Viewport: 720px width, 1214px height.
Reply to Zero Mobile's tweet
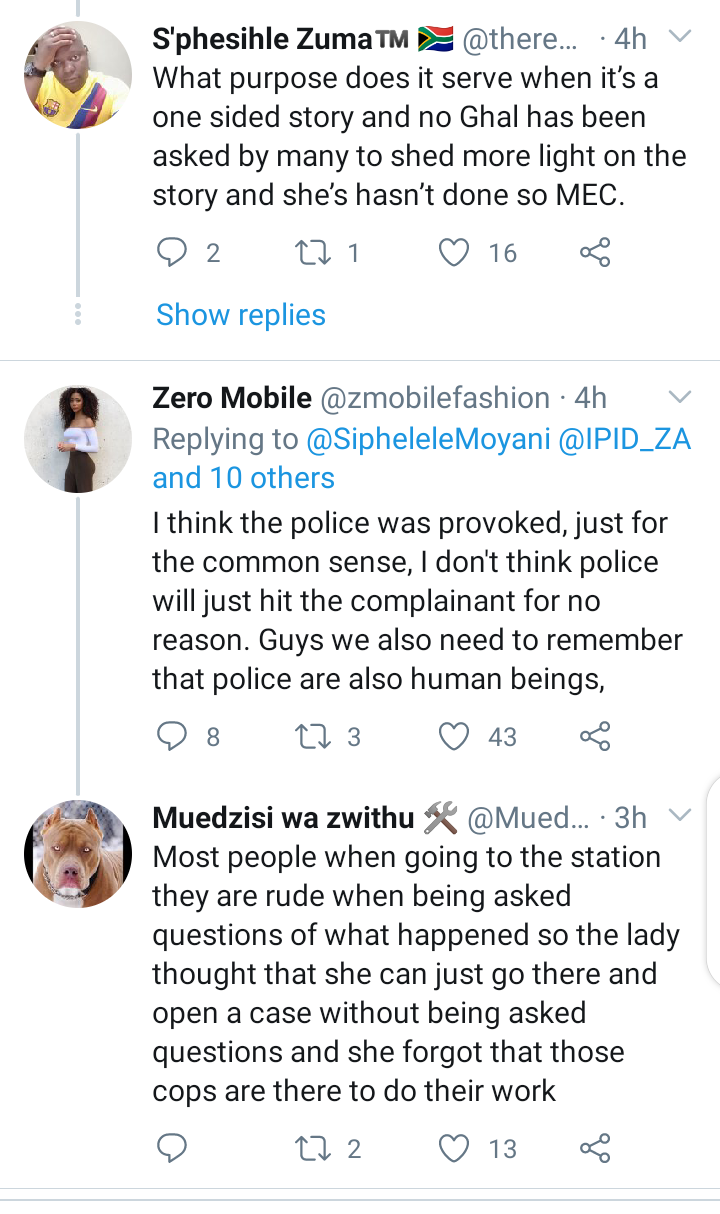[x=173, y=737]
